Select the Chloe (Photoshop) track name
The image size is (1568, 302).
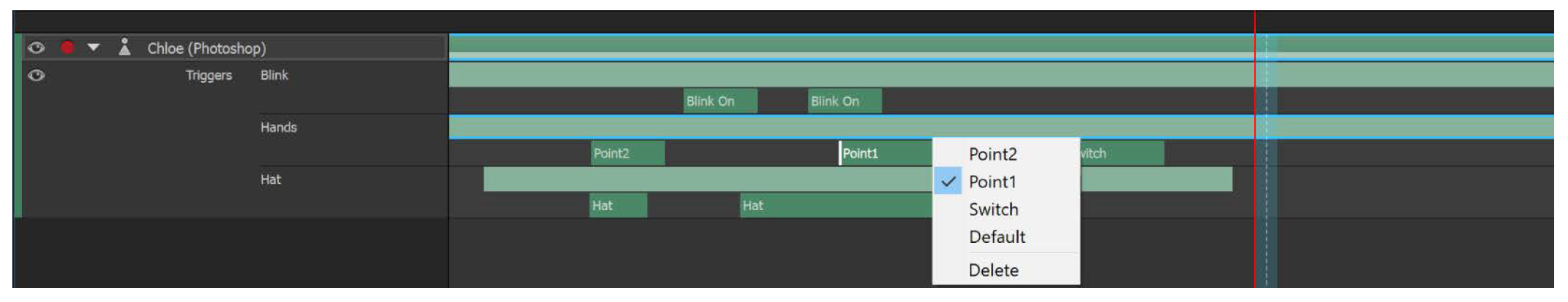pos(206,48)
